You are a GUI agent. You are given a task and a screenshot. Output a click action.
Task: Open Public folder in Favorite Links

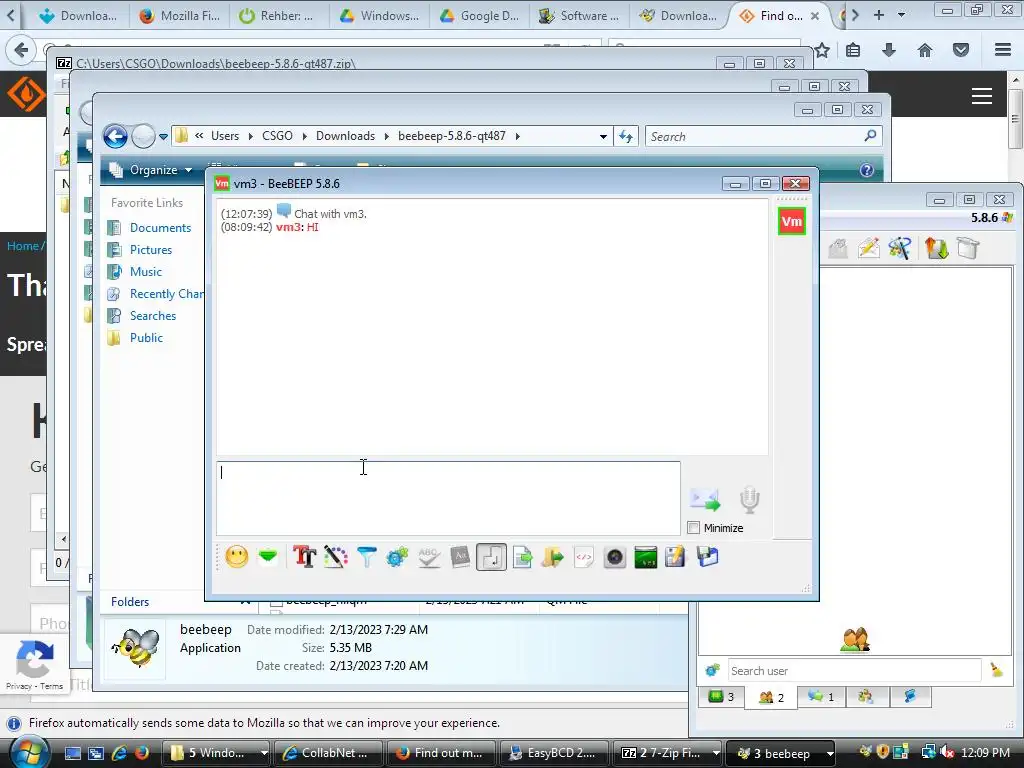pyautogui.click(x=146, y=338)
